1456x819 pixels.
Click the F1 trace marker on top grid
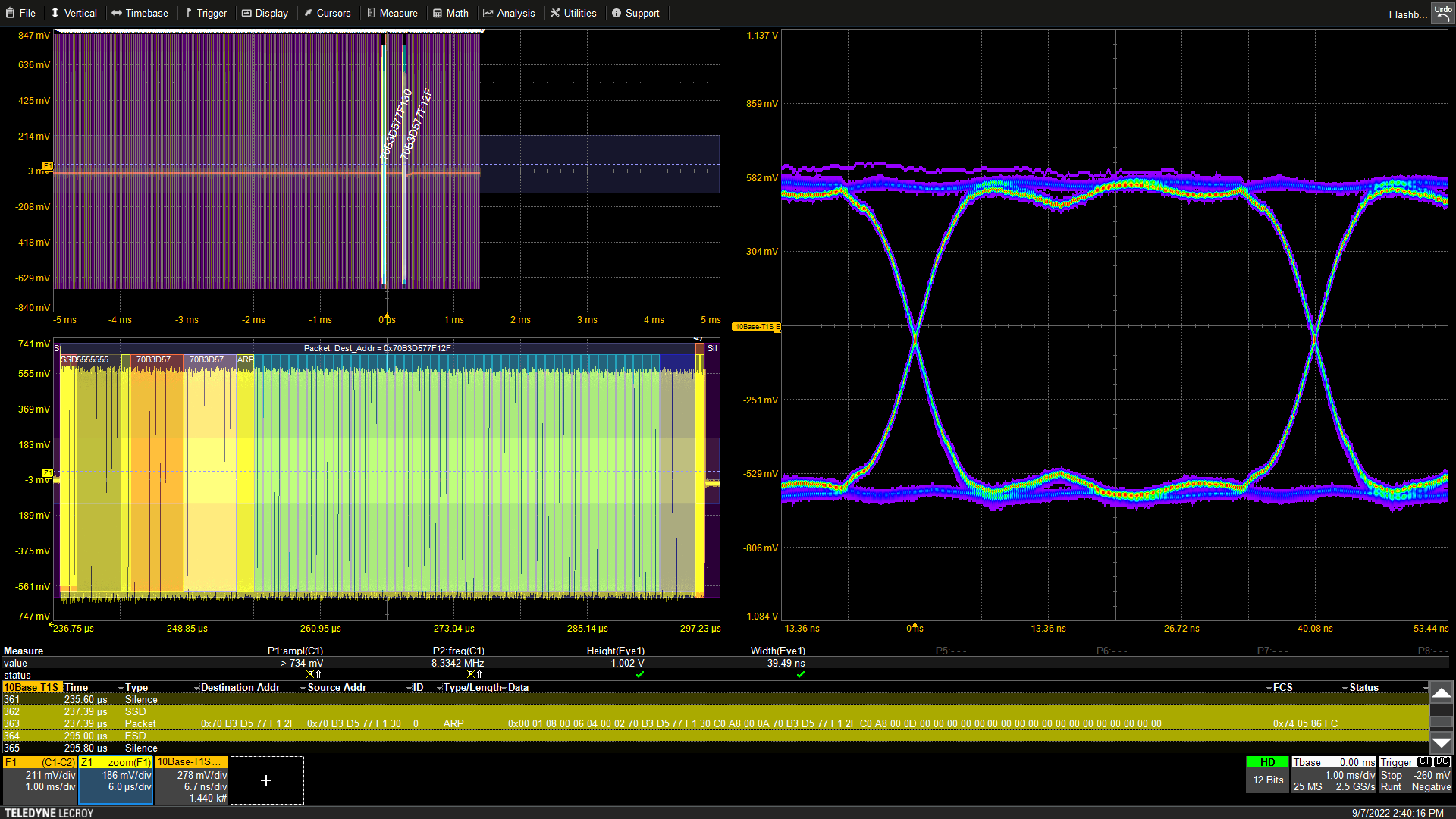point(47,165)
